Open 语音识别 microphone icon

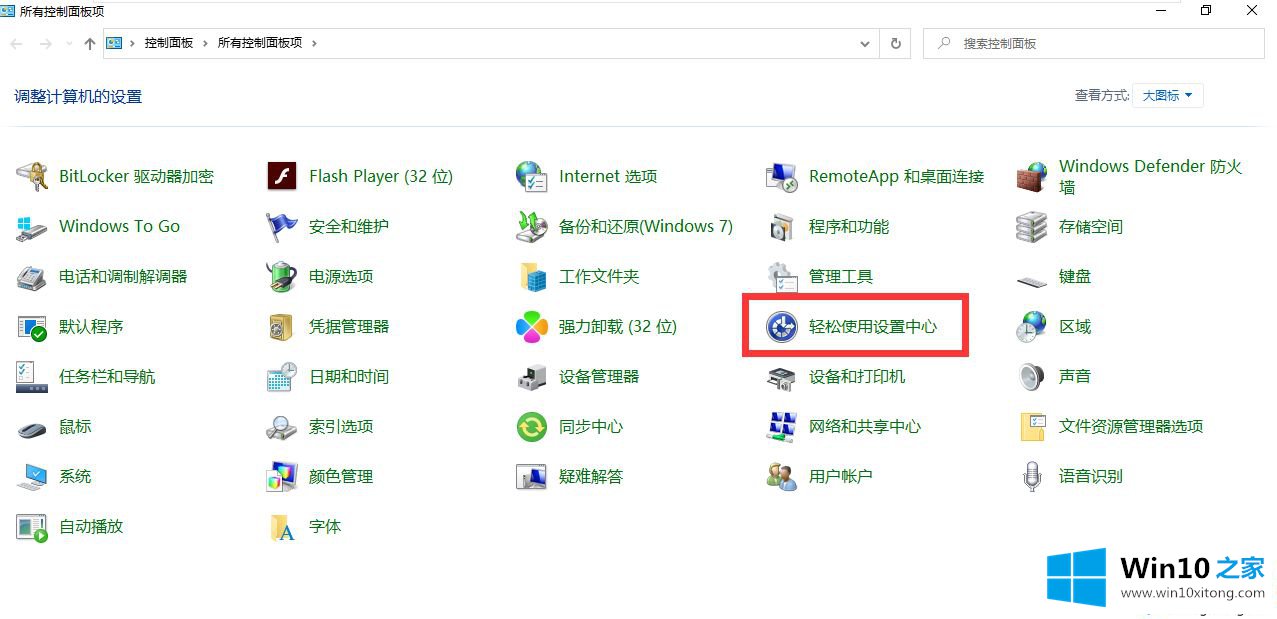(x=1032, y=477)
